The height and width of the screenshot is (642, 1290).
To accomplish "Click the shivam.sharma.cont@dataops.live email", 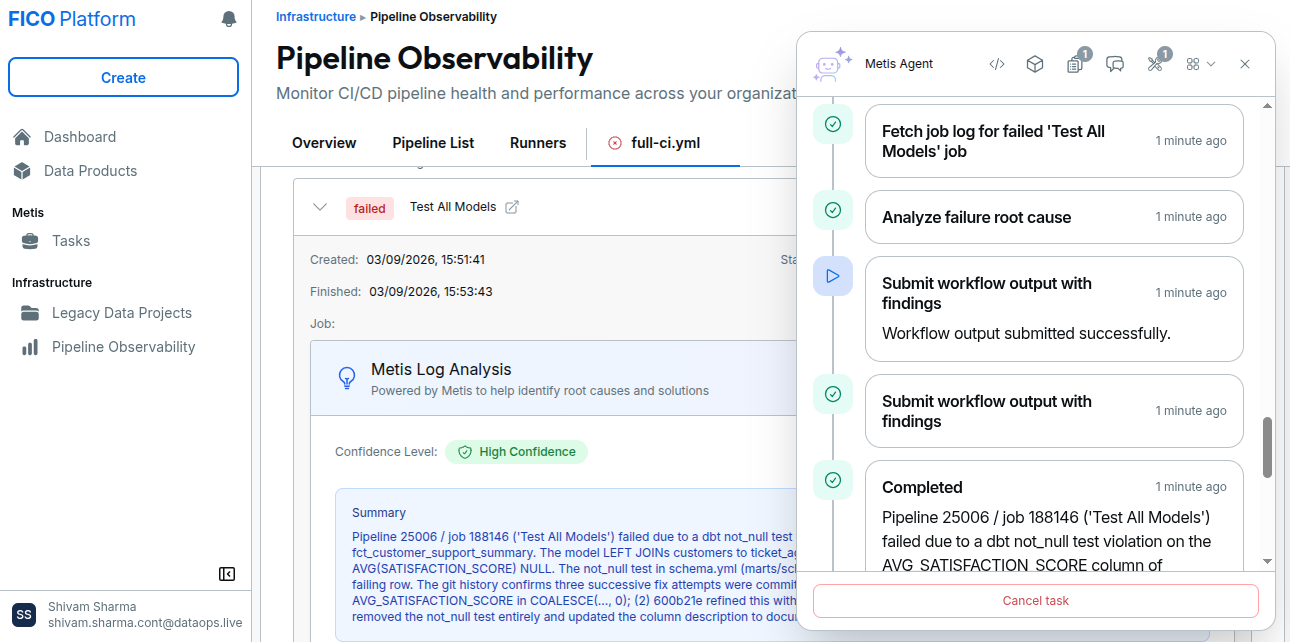I will point(145,622).
